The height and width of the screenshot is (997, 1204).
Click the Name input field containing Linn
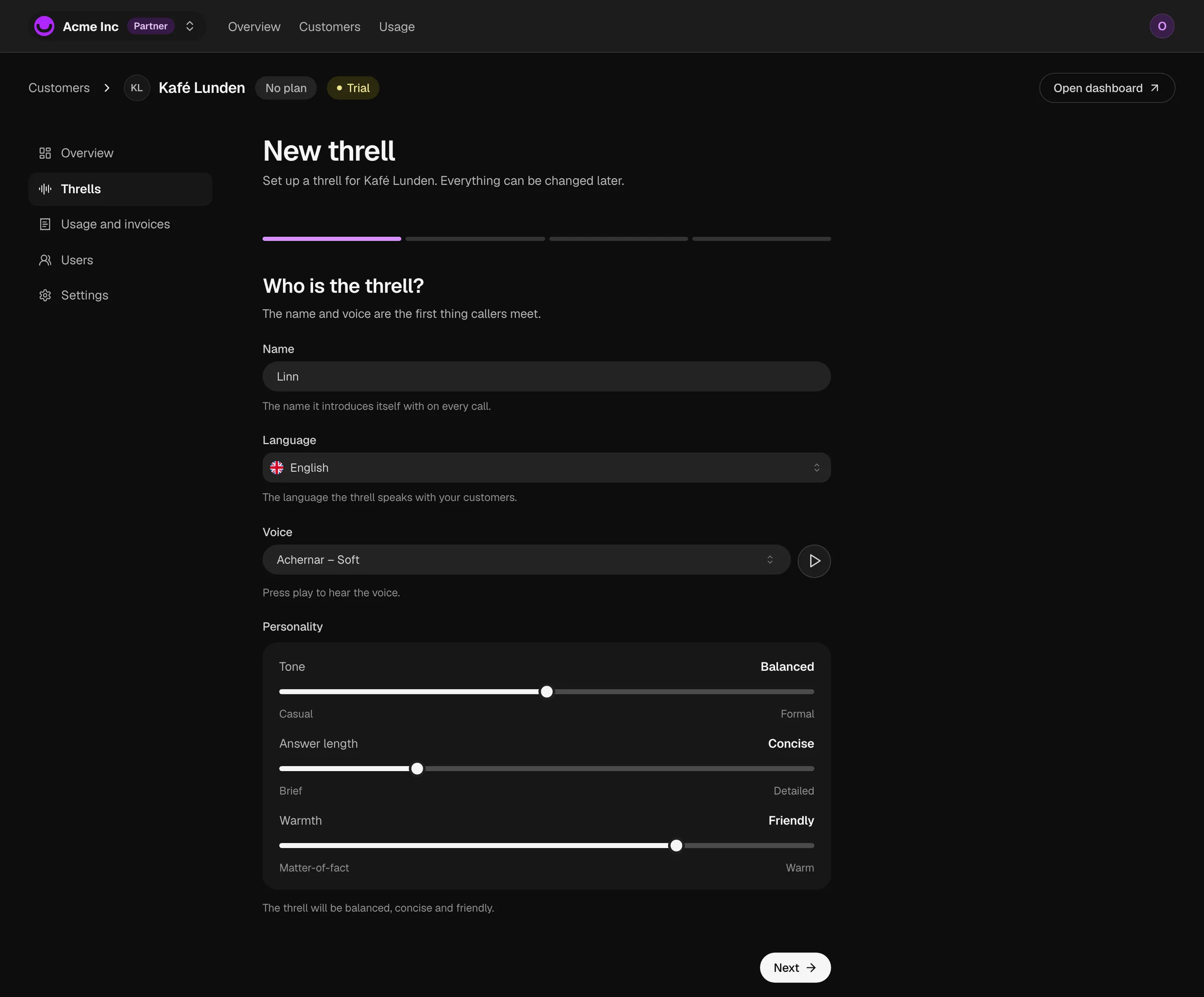point(546,376)
